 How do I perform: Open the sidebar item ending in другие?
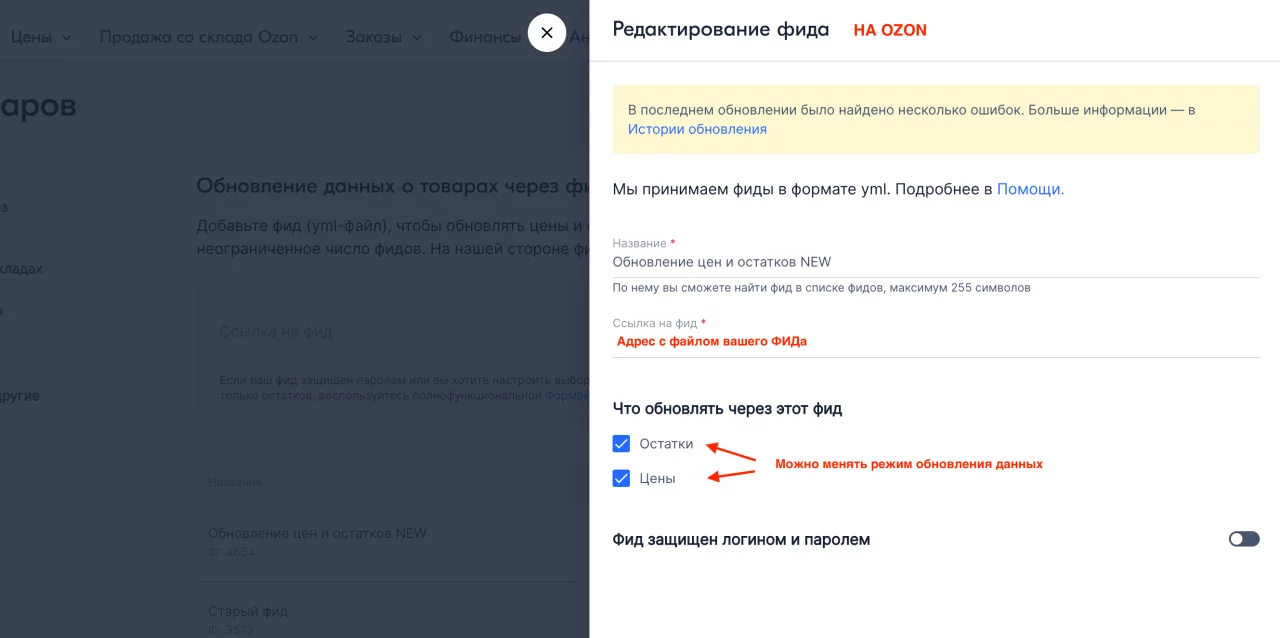[x=20, y=395]
